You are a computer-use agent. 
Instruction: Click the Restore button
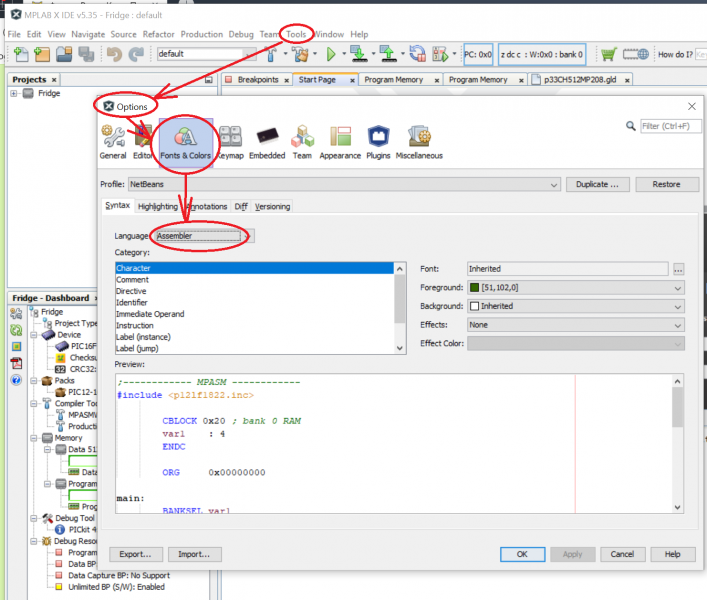[666, 184]
